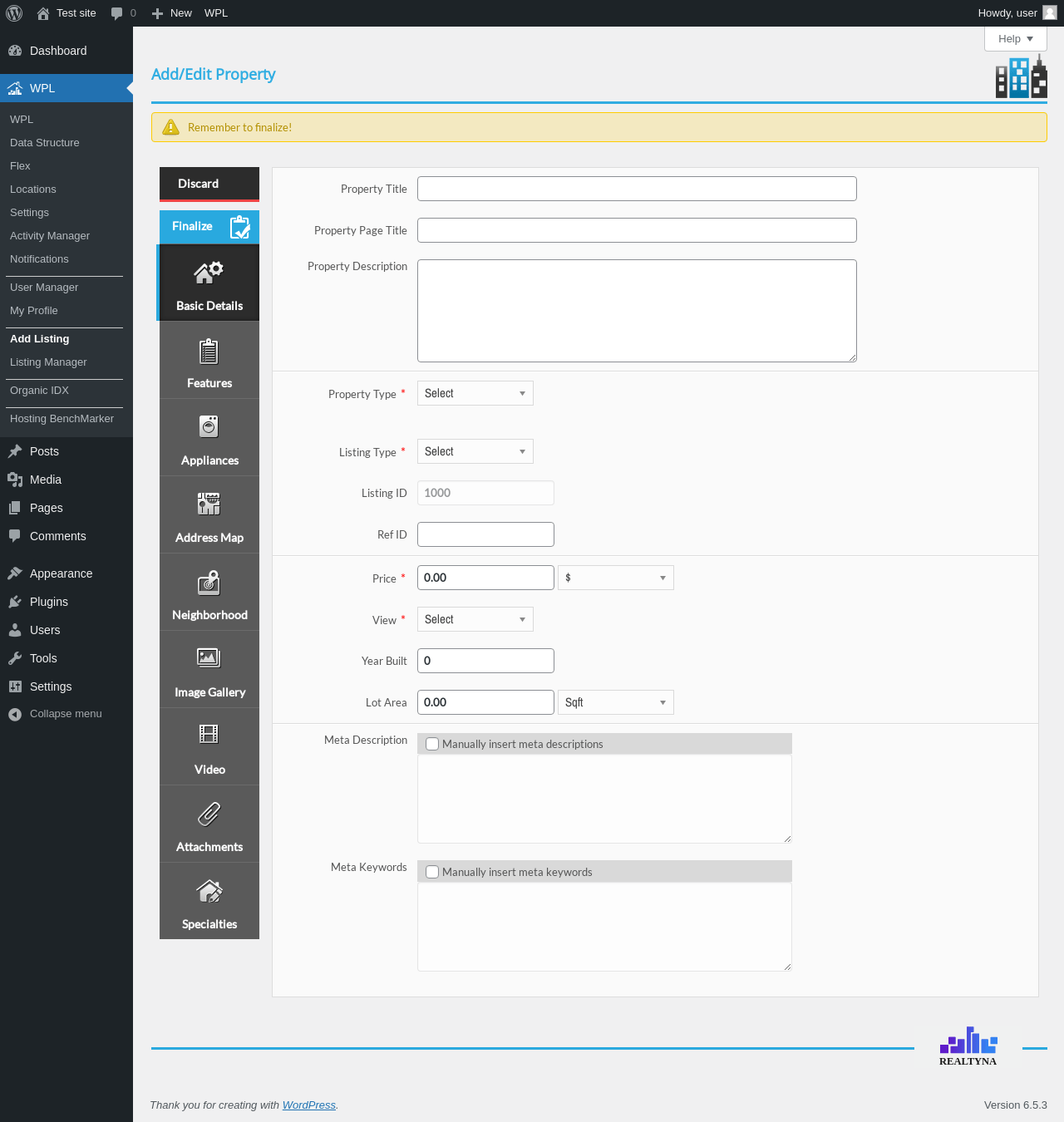
Task: Open the Specialties house icon
Action: coord(209,891)
